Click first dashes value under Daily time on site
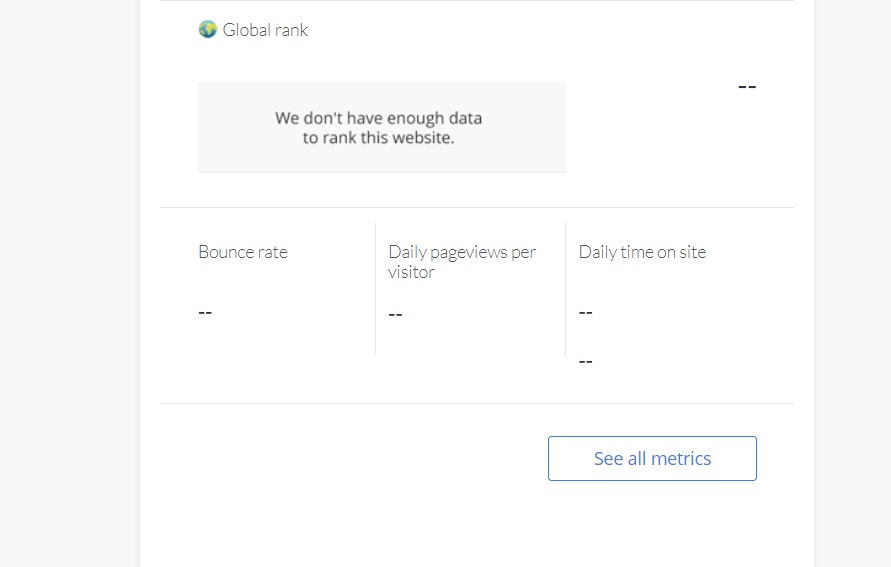Screen dimensions: 891x567 585,312
